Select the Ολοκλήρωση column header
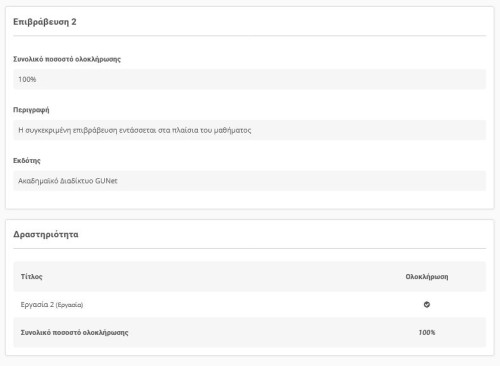 tap(427, 277)
